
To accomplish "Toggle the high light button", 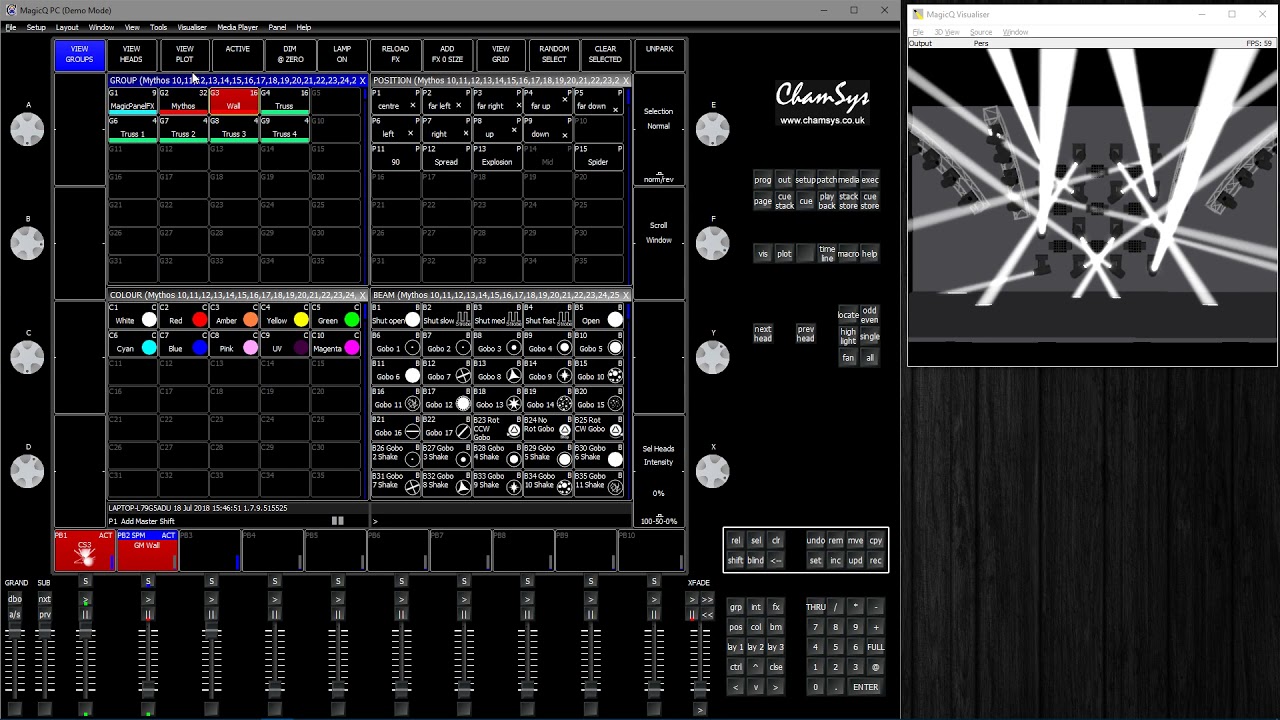I will (x=848, y=336).
